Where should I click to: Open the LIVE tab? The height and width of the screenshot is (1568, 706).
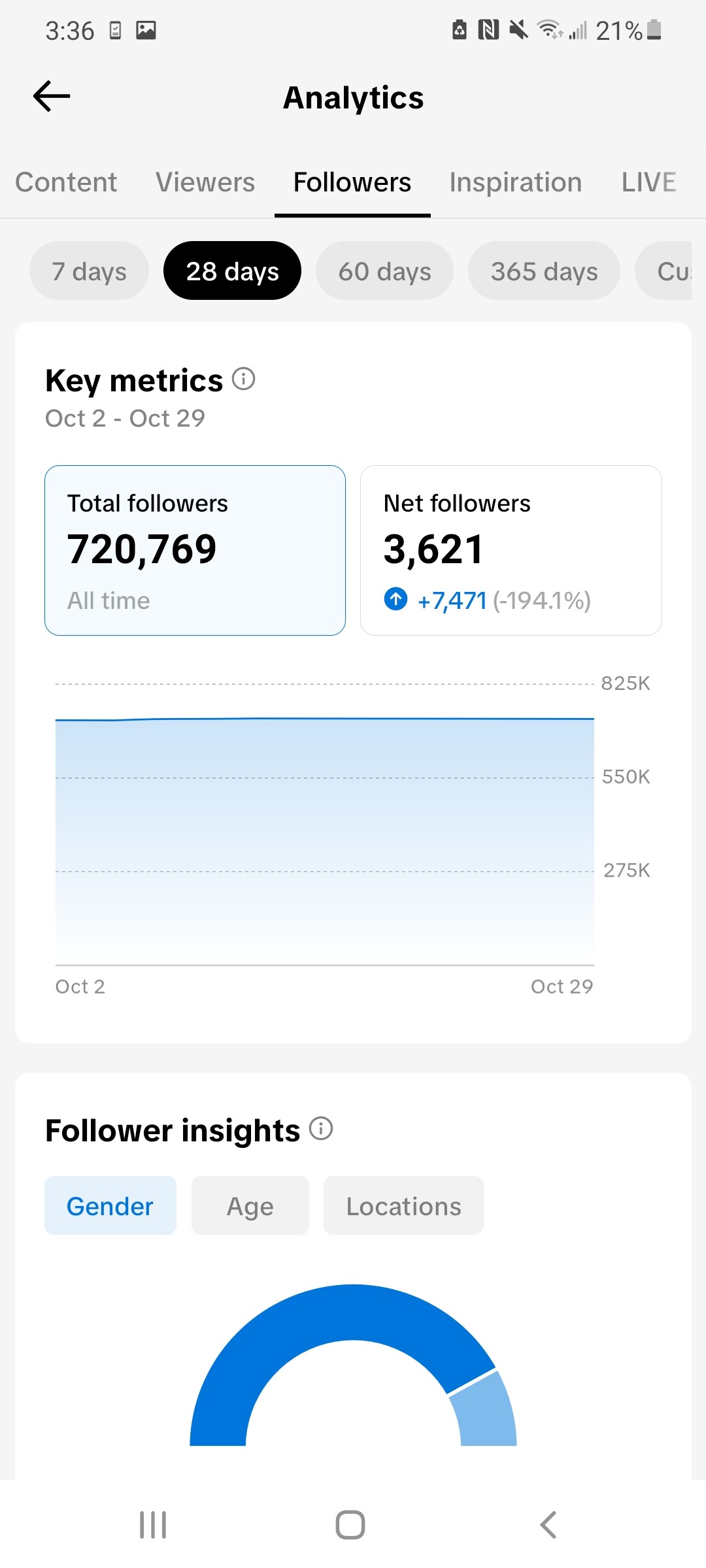(x=648, y=182)
